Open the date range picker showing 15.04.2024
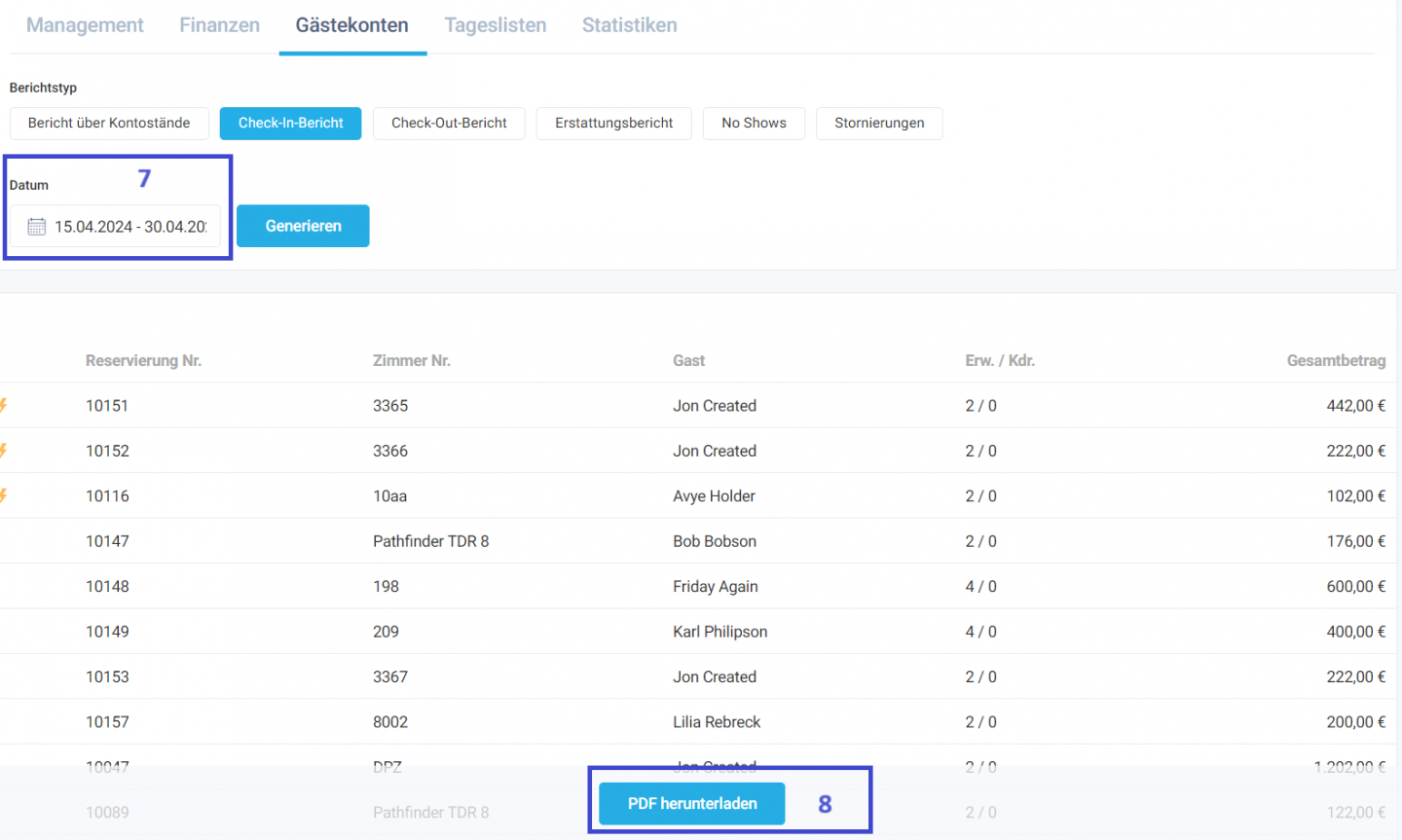Viewport: 1402px width, 840px height. tap(129, 227)
